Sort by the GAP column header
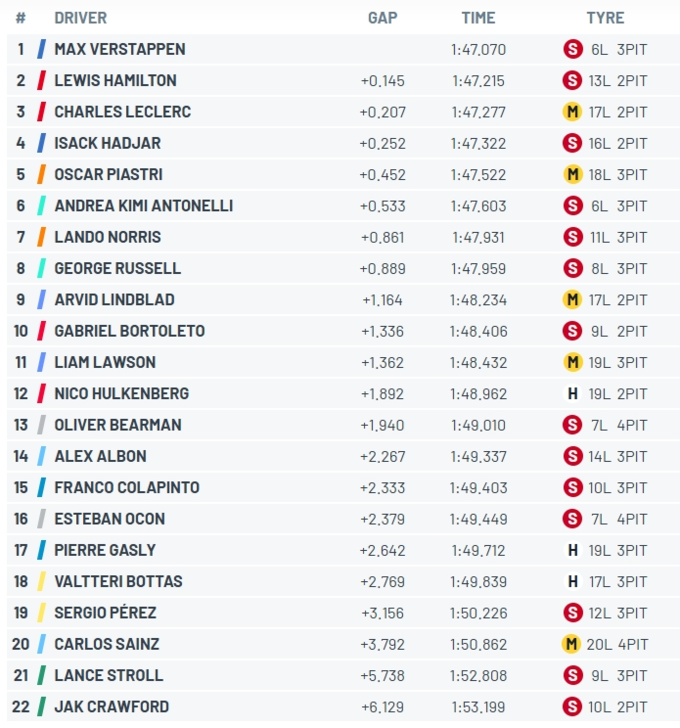 [x=382, y=18]
